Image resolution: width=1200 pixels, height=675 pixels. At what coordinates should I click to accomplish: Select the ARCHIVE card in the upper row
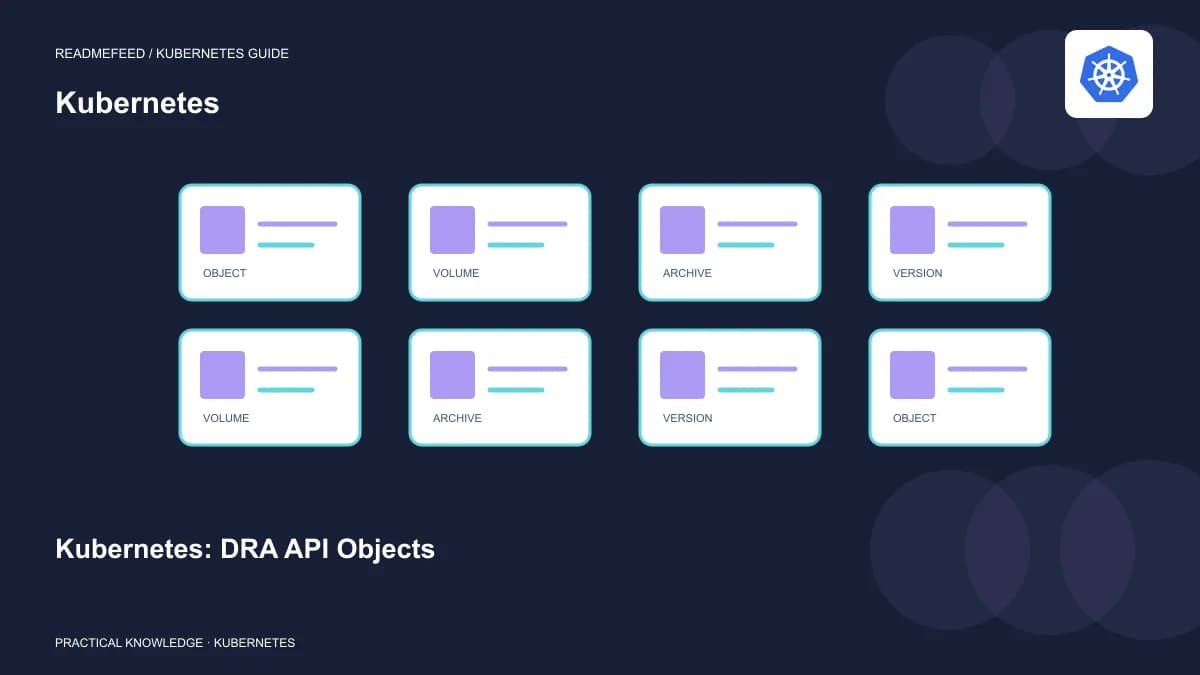point(730,242)
